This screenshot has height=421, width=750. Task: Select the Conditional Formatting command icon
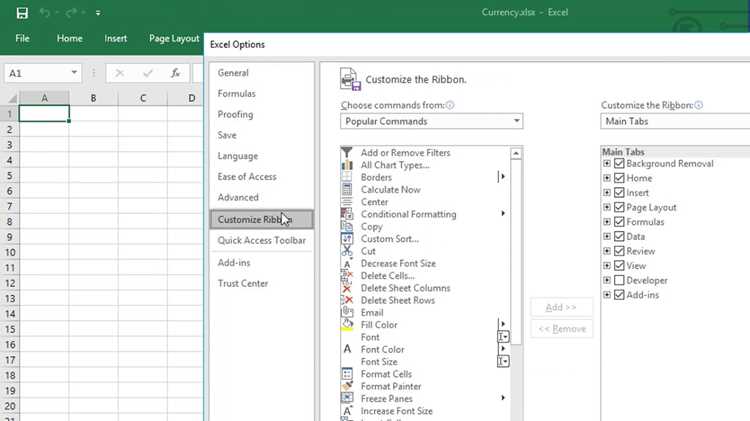pos(347,214)
